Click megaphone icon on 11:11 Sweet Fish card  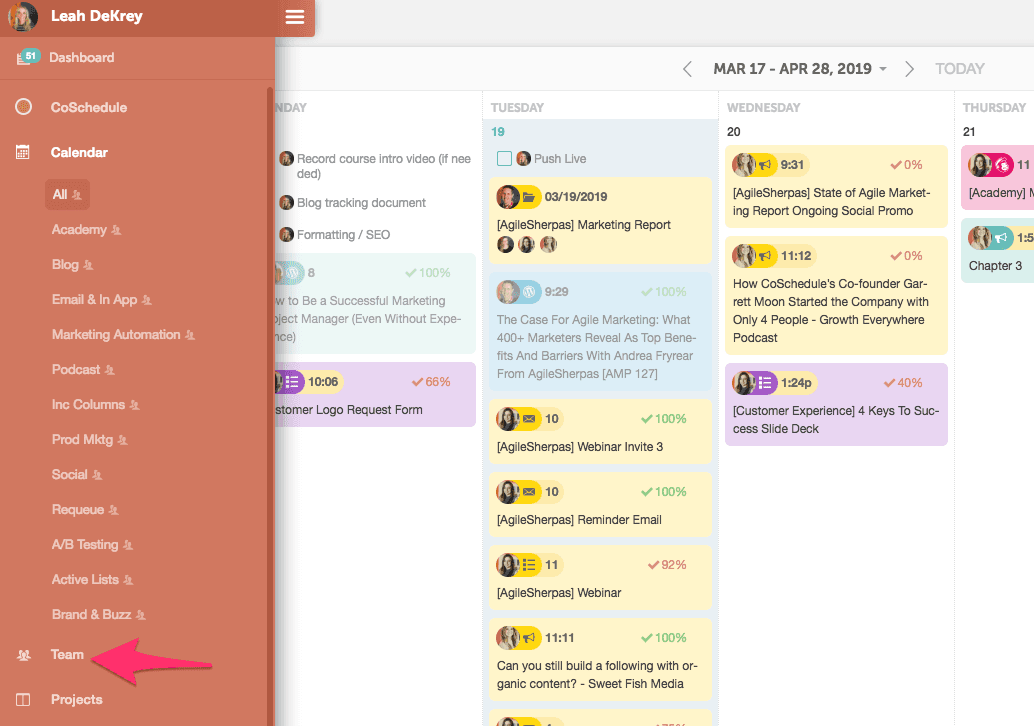[x=529, y=638]
